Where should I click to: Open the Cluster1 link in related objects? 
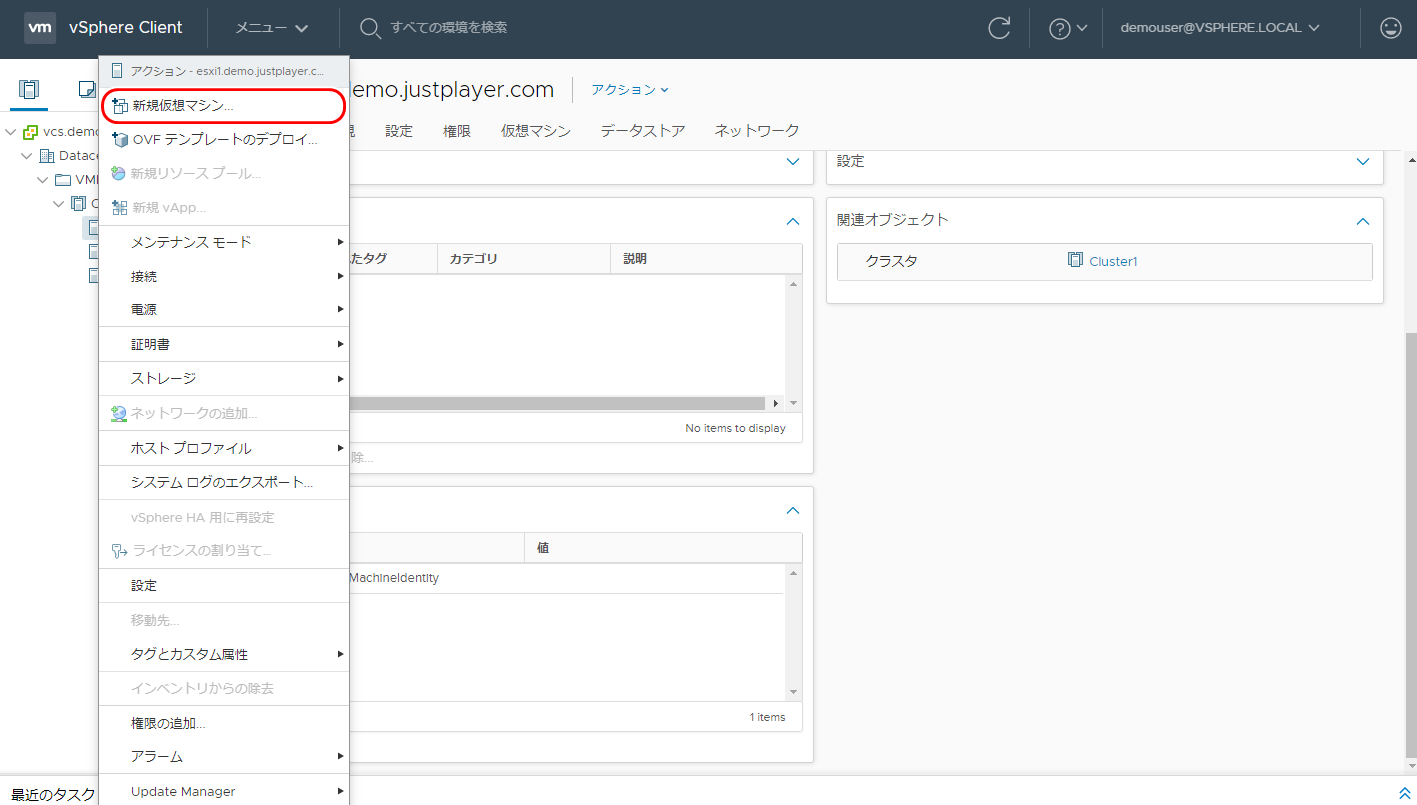(x=1112, y=261)
